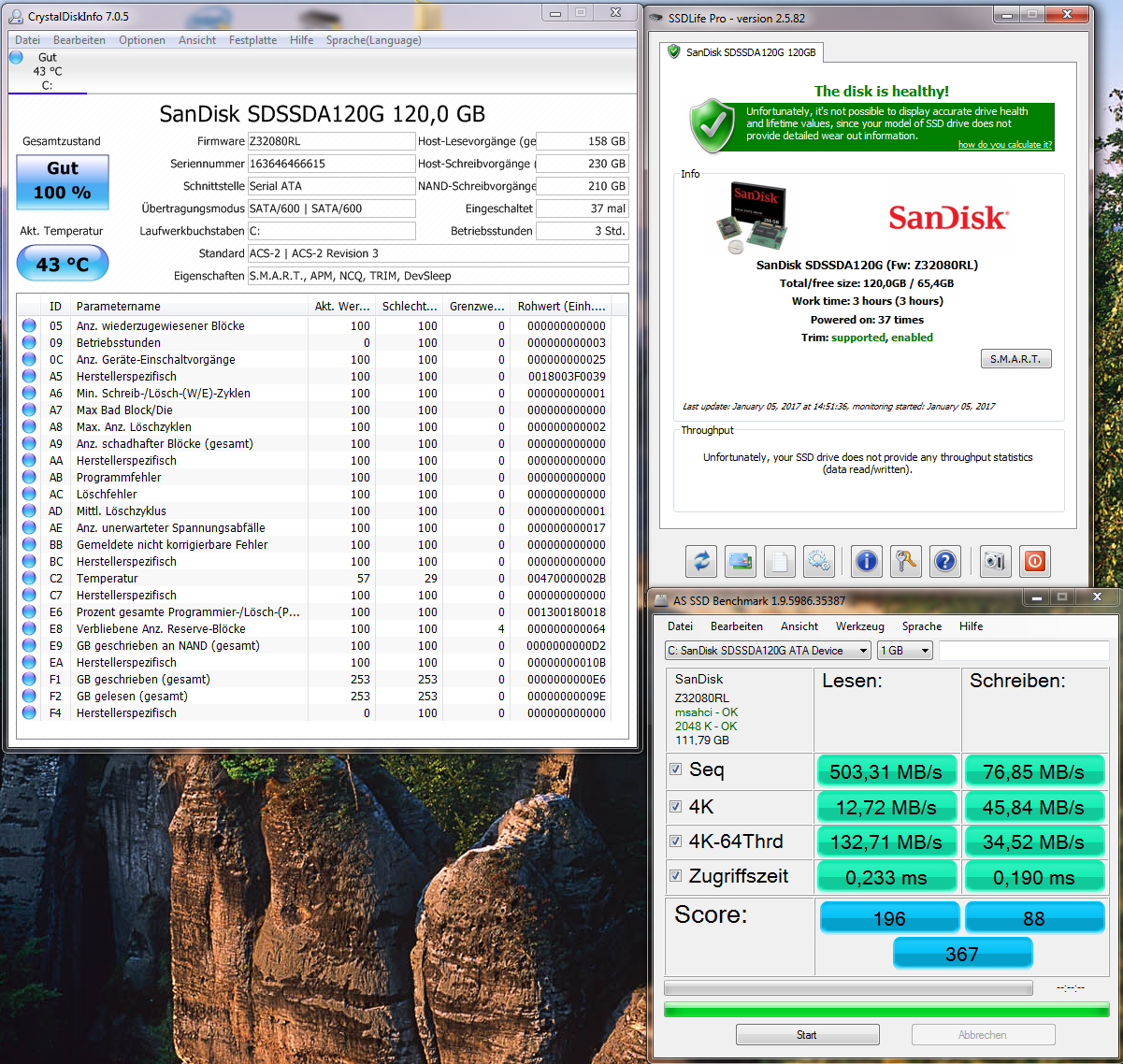Screen dimensions: 1123x1064
Task: Click the SanDisk logo in SSDLife
Action: (948, 218)
